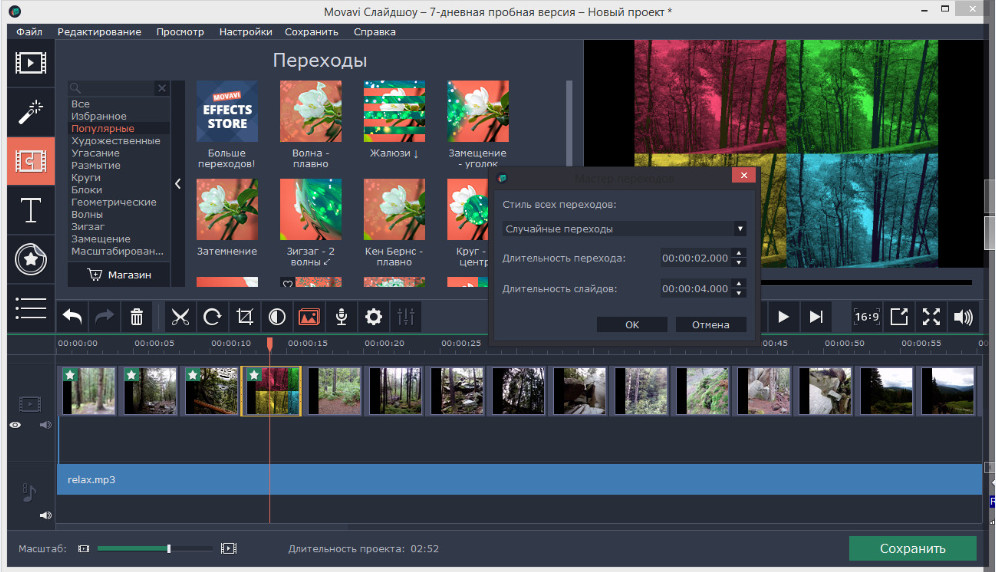Open Effects Store thumbnail
The height and width of the screenshot is (572, 996).
tap(227, 111)
